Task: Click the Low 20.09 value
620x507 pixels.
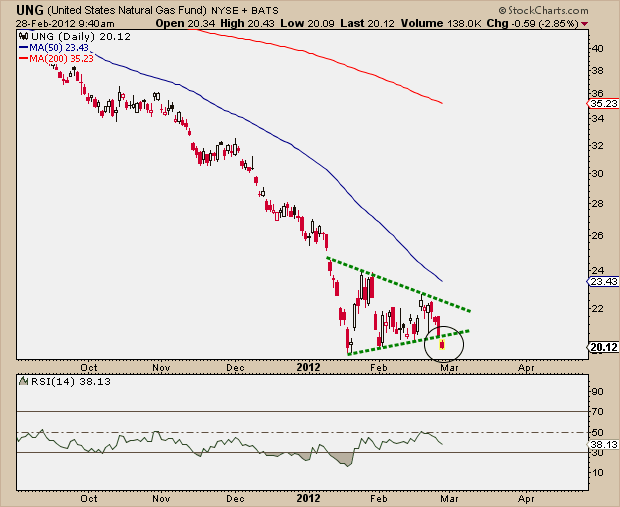Action: coord(307,23)
